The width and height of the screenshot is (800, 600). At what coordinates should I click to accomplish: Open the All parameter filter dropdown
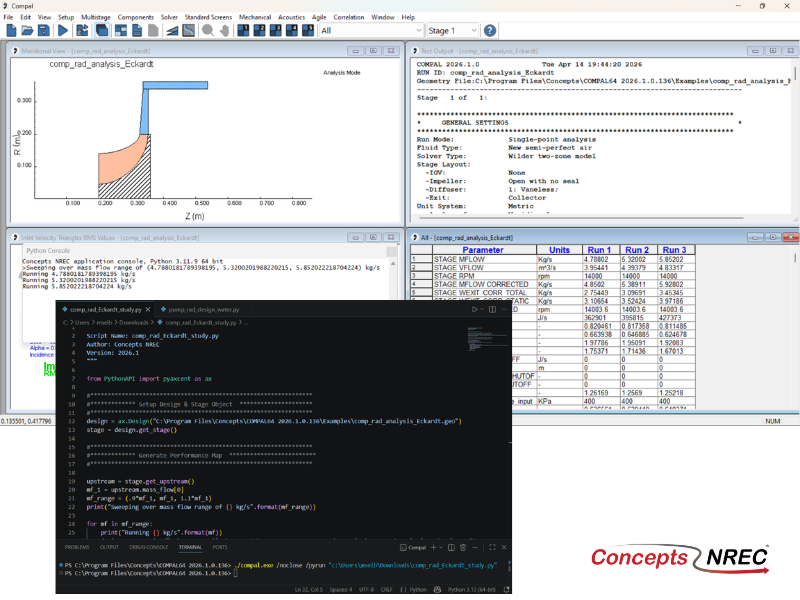click(371, 31)
